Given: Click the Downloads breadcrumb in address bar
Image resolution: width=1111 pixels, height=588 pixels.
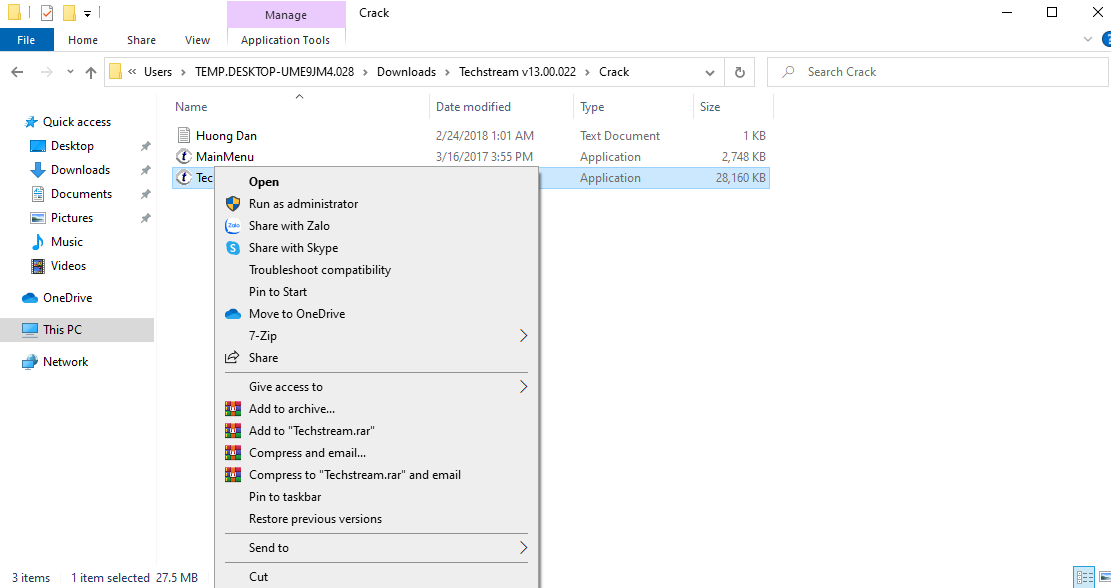Looking at the screenshot, I should [406, 72].
